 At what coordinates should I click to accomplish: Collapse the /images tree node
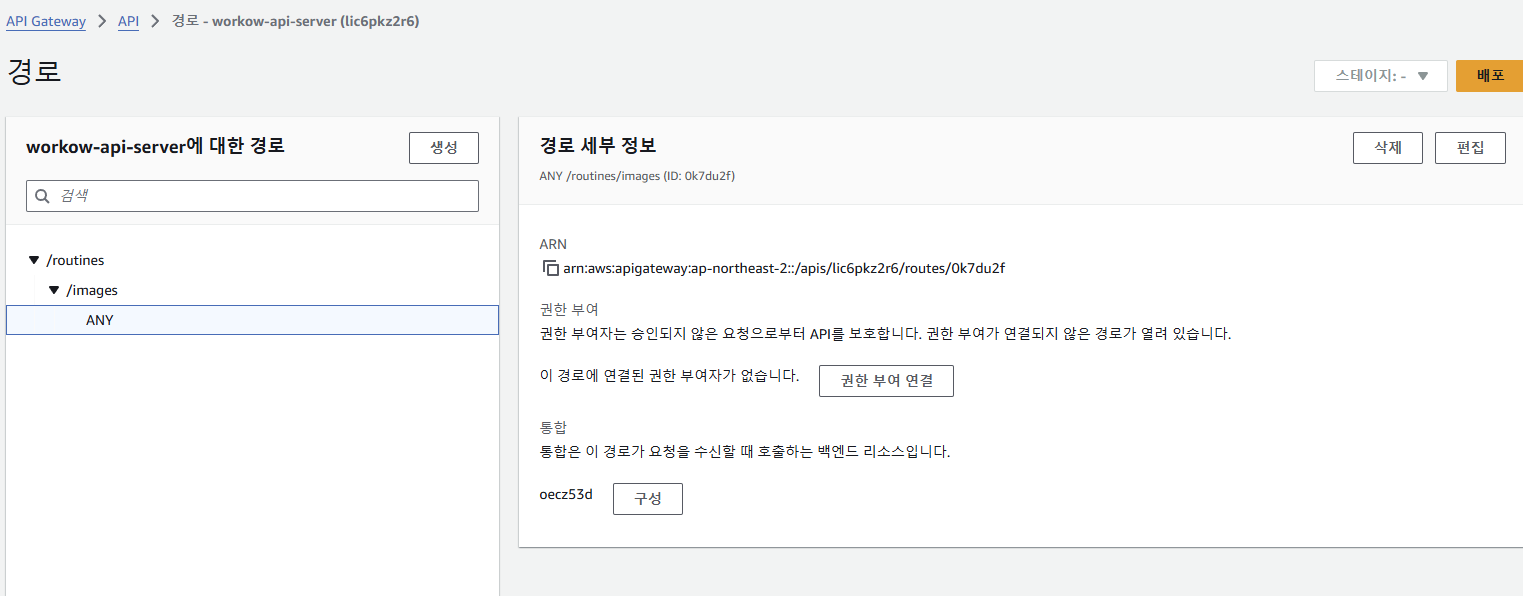pyautogui.click(x=54, y=290)
